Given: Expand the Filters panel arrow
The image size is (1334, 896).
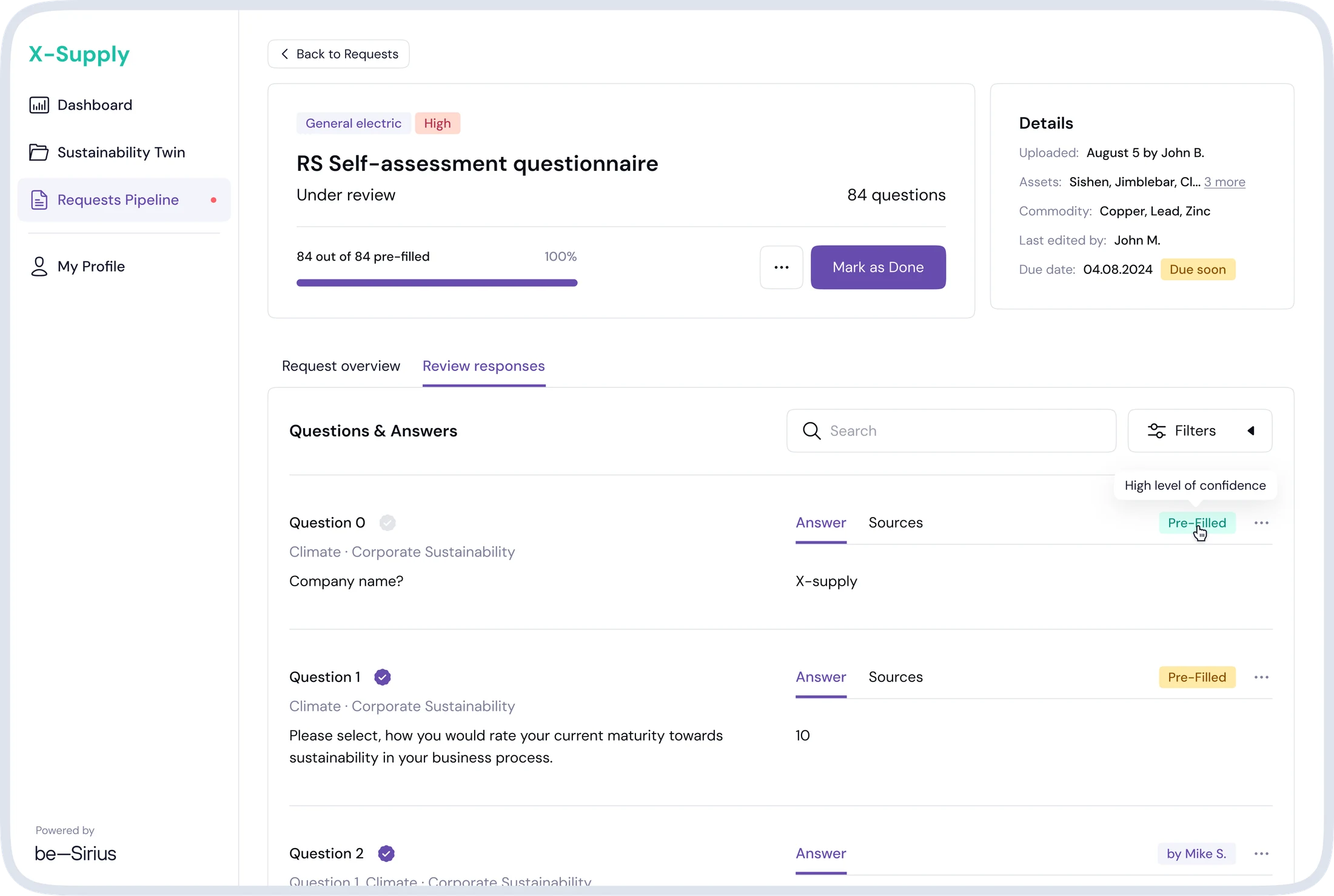Looking at the screenshot, I should click(x=1251, y=431).
